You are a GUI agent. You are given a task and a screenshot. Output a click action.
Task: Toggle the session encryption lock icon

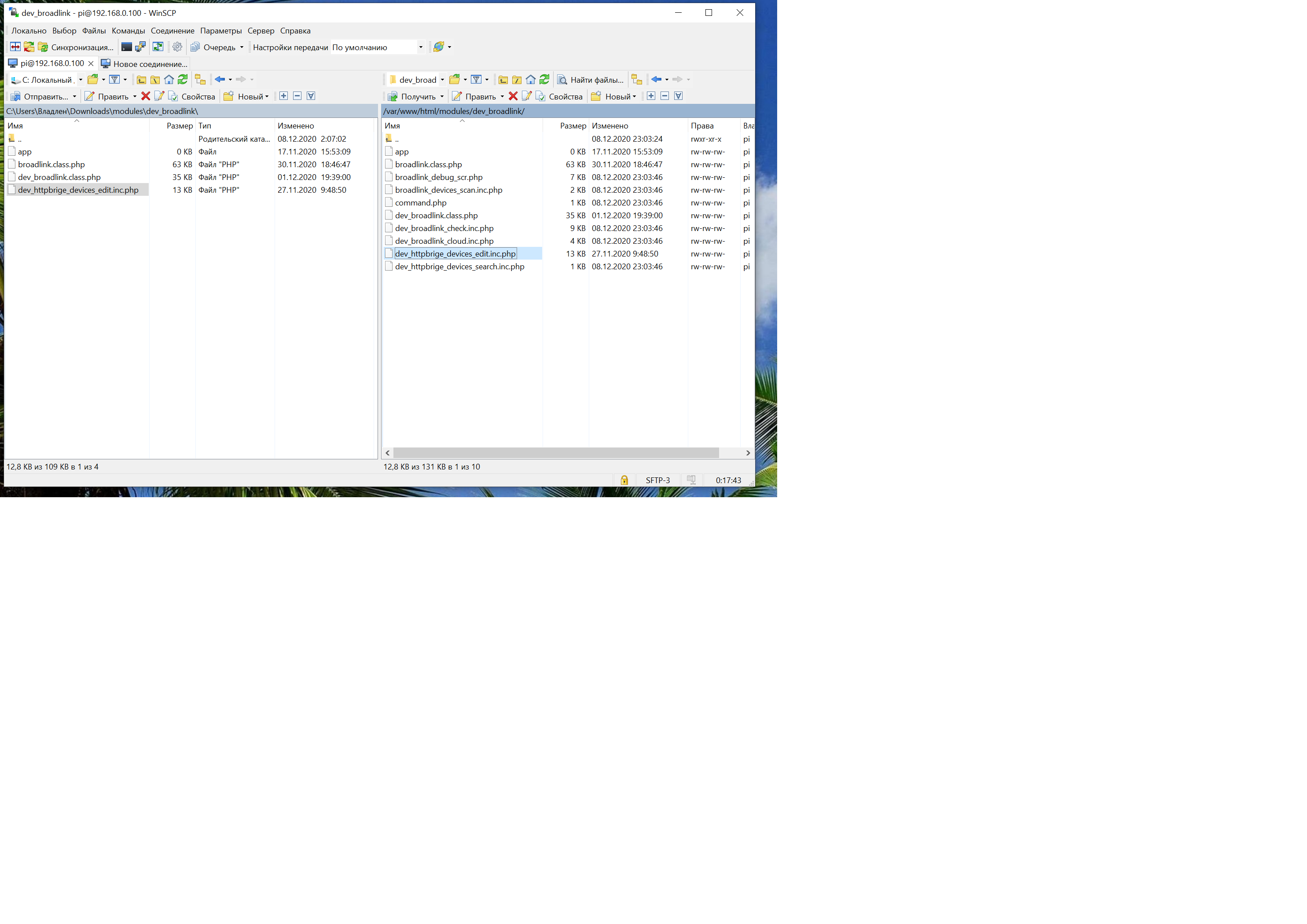pyautogui.click(x=624, y=480)
